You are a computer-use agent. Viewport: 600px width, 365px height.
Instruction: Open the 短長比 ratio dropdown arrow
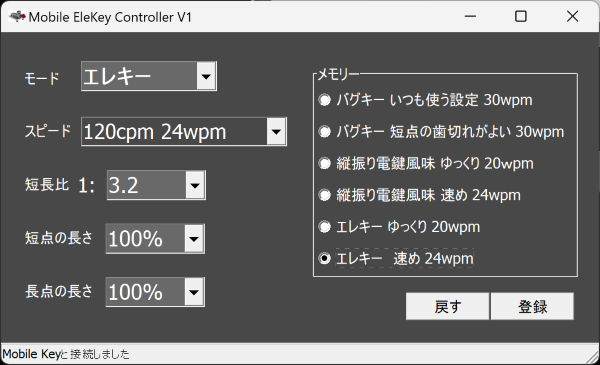[195, 185]
